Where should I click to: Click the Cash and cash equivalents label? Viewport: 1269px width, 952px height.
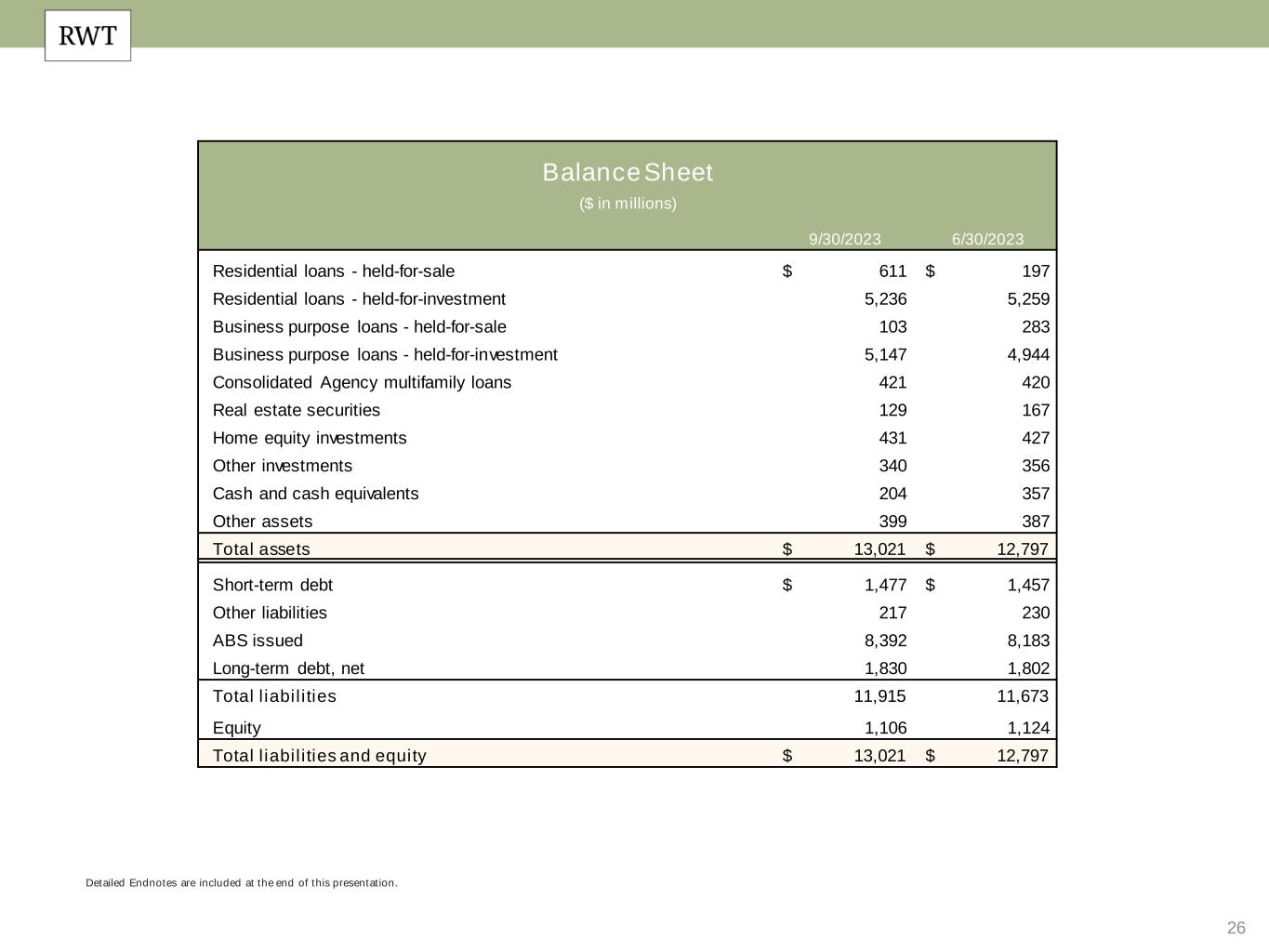[315, 495]
